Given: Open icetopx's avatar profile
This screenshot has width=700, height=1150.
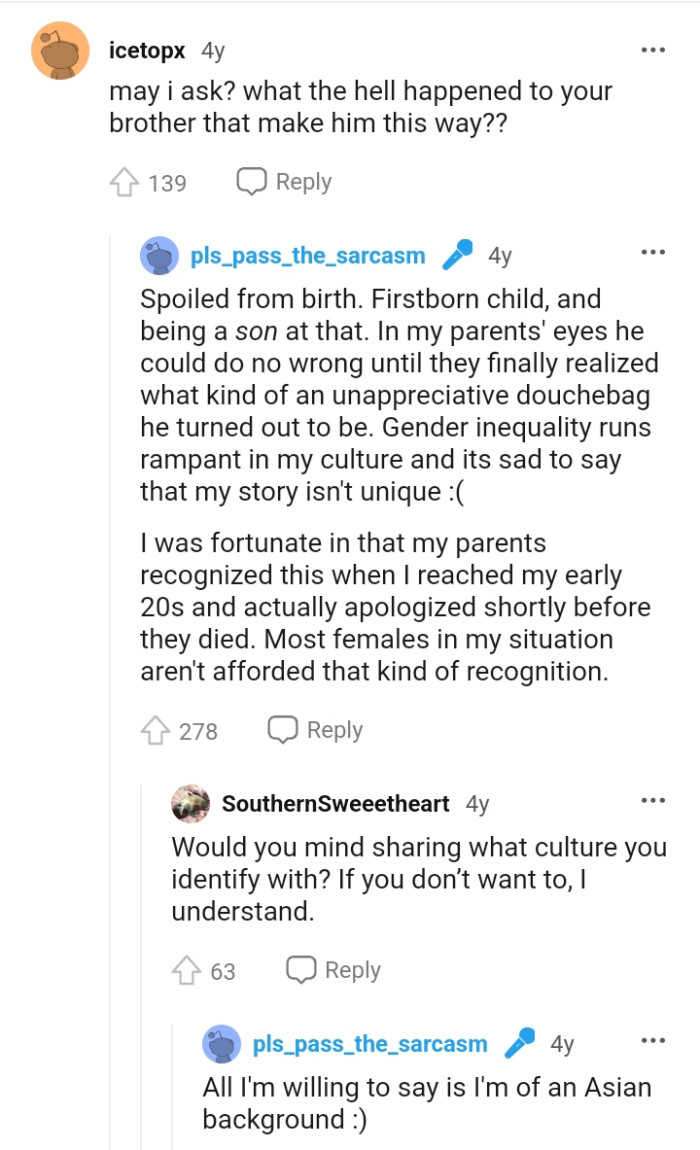Looking at the screenshot, I should pyautogui.click(x=61, y=50).
